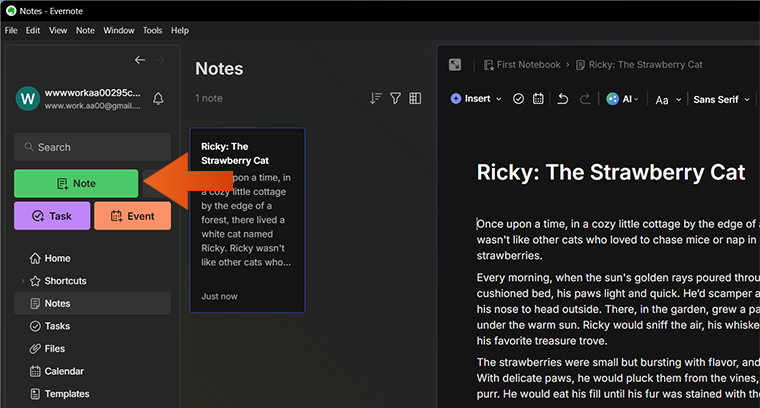Redo the last edit

click(x=585, y=99)
